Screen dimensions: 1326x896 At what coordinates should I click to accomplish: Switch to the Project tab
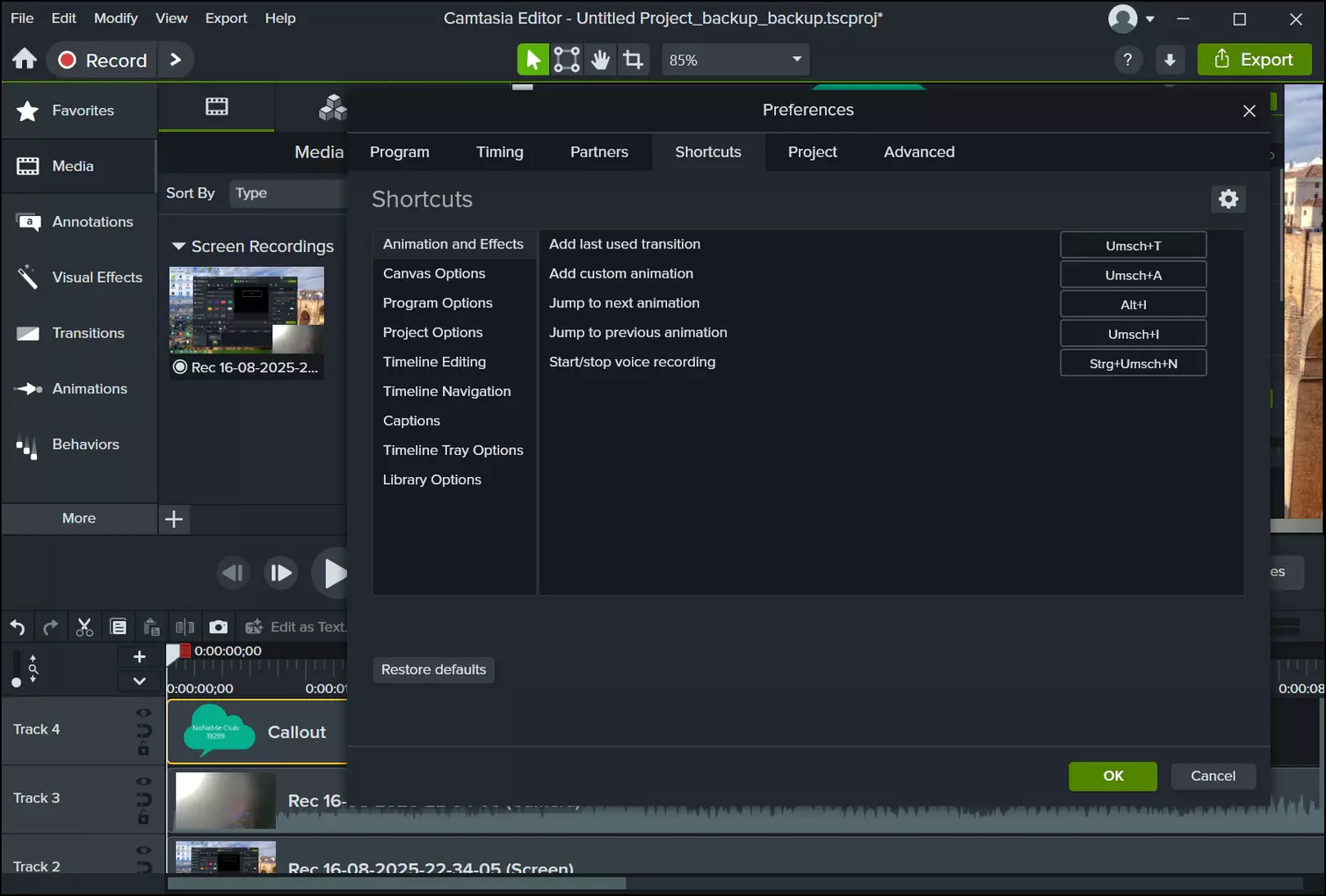point(813,152)
